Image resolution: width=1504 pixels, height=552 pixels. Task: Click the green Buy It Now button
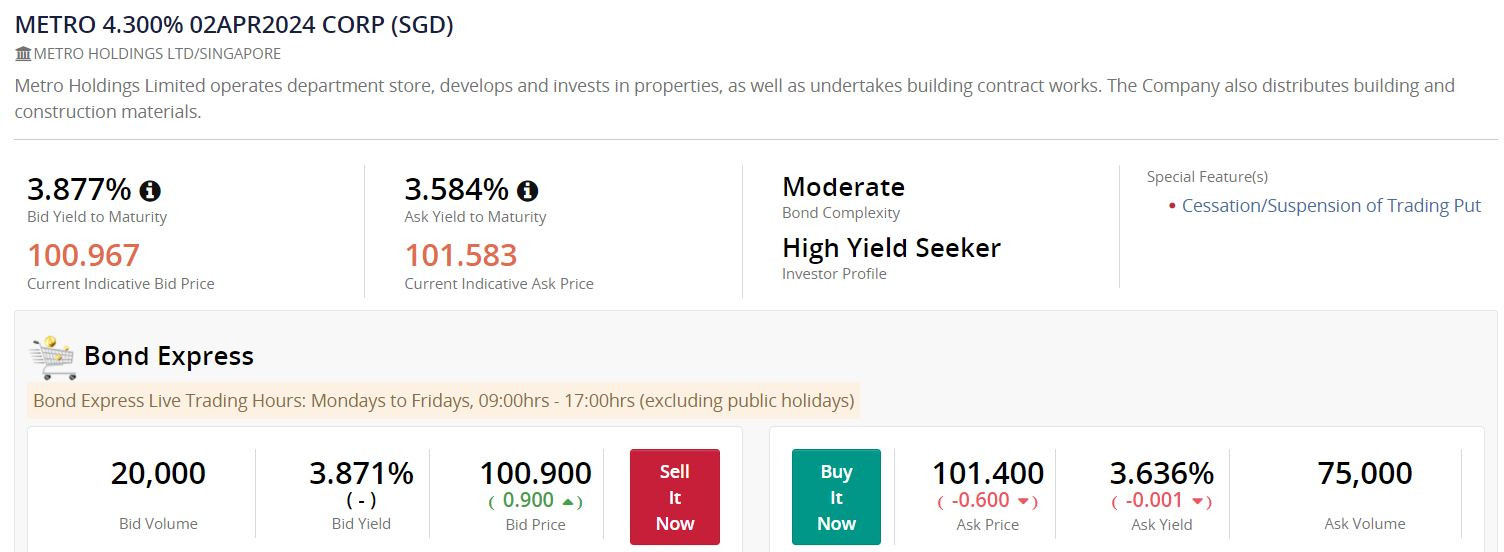pos(836,497)
